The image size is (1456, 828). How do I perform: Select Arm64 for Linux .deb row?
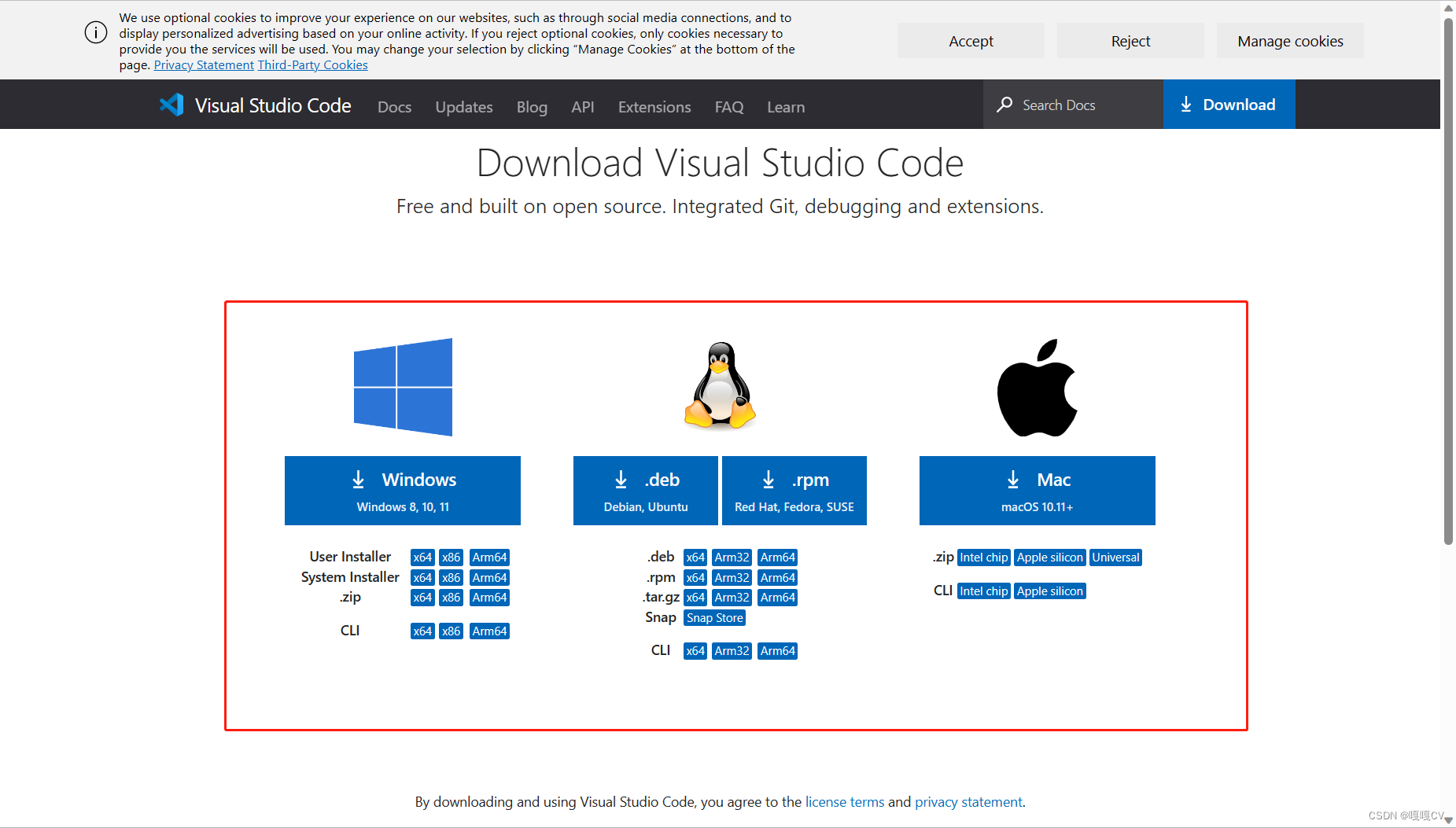pos(777,558)
